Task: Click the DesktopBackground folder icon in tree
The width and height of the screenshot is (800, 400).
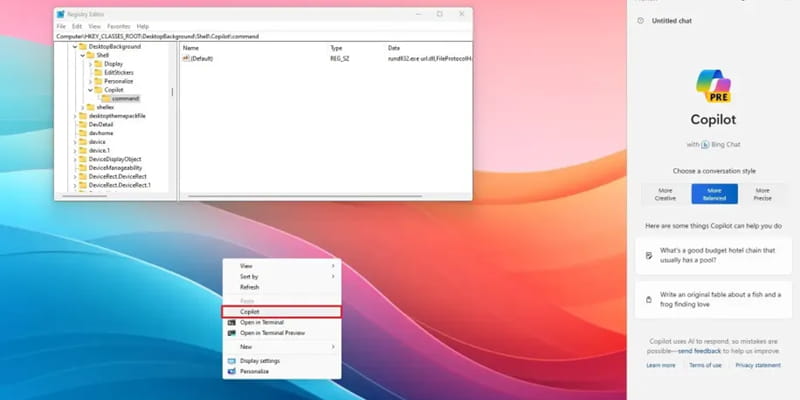Action: pyautogui.click(x=83, y=46)
